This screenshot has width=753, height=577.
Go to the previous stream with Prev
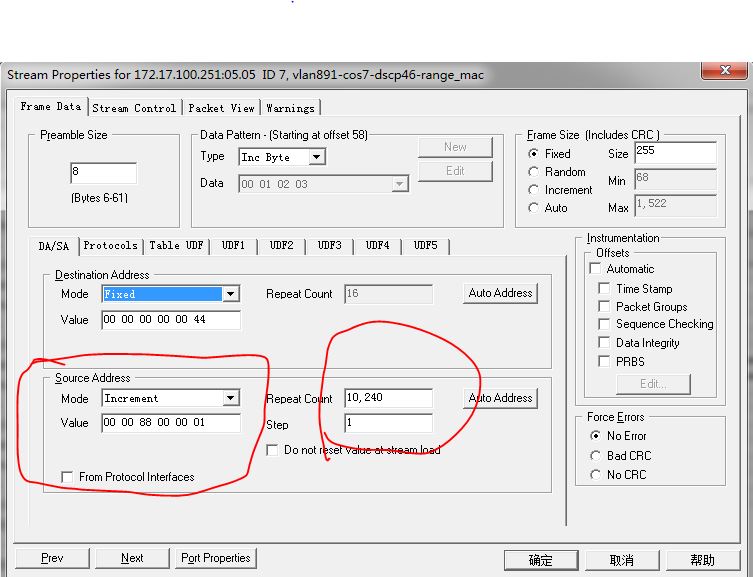[x=52, y=558]
